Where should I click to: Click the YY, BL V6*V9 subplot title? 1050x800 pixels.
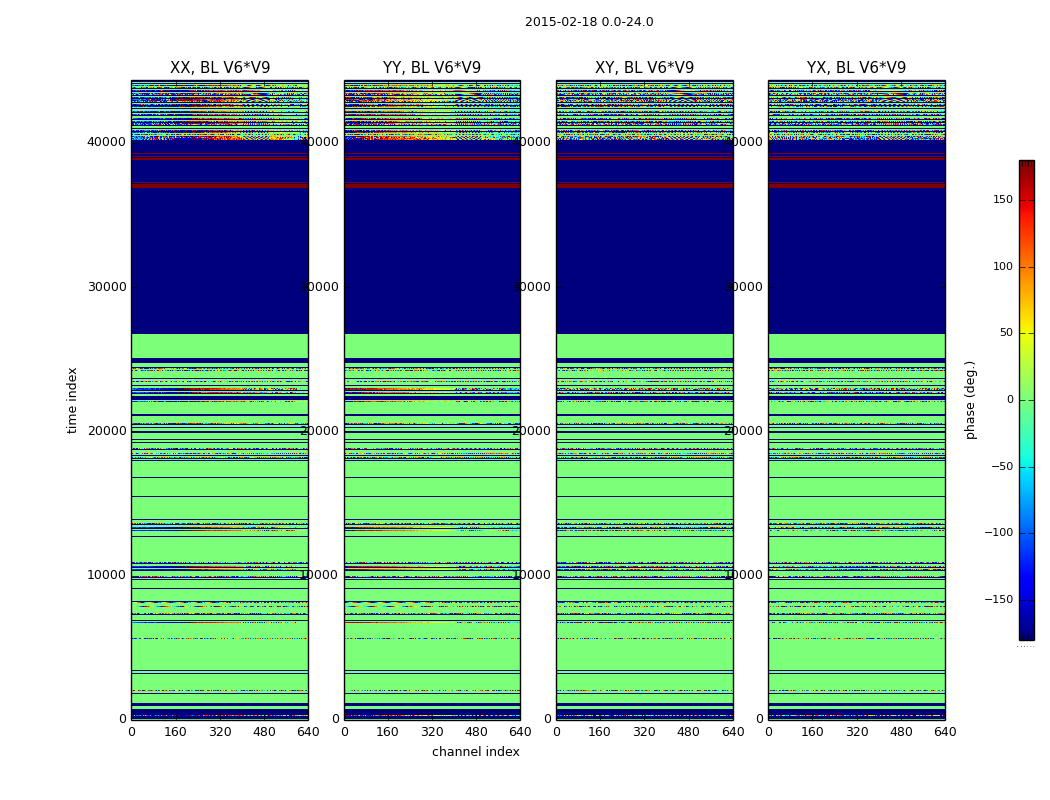(x=432, y=68)
